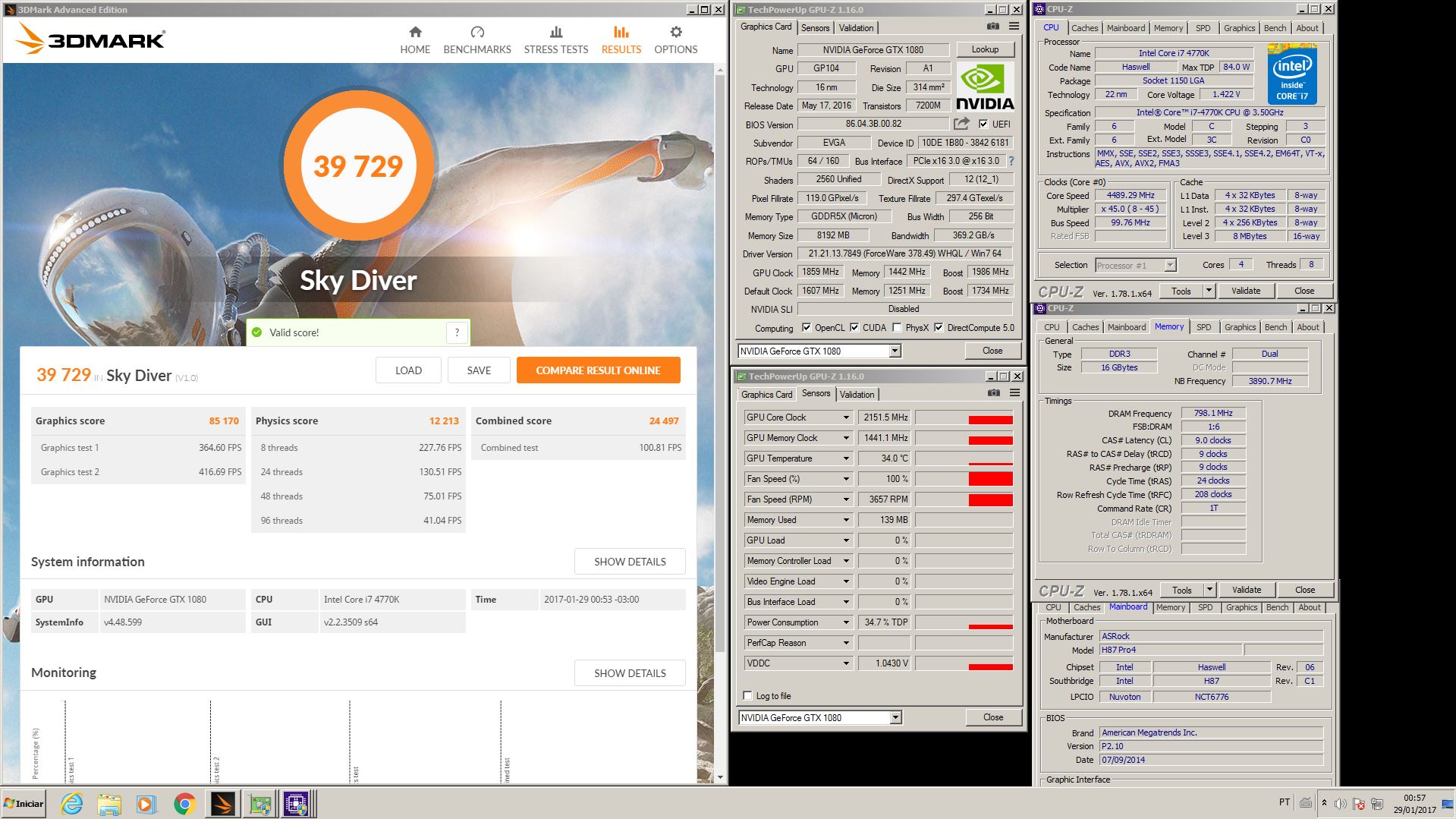Open the VDDC sensor dropdown
The width and height of the screenshot is (1456, 819).
coord(846,663)
